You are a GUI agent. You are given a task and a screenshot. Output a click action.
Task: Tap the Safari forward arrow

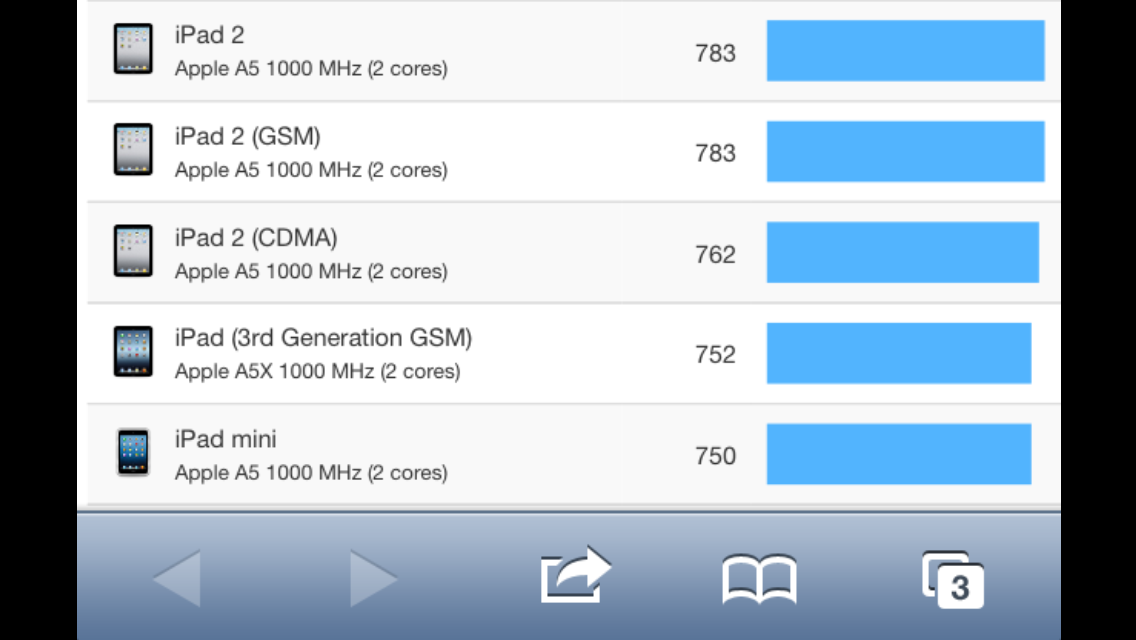click(373, 578)
